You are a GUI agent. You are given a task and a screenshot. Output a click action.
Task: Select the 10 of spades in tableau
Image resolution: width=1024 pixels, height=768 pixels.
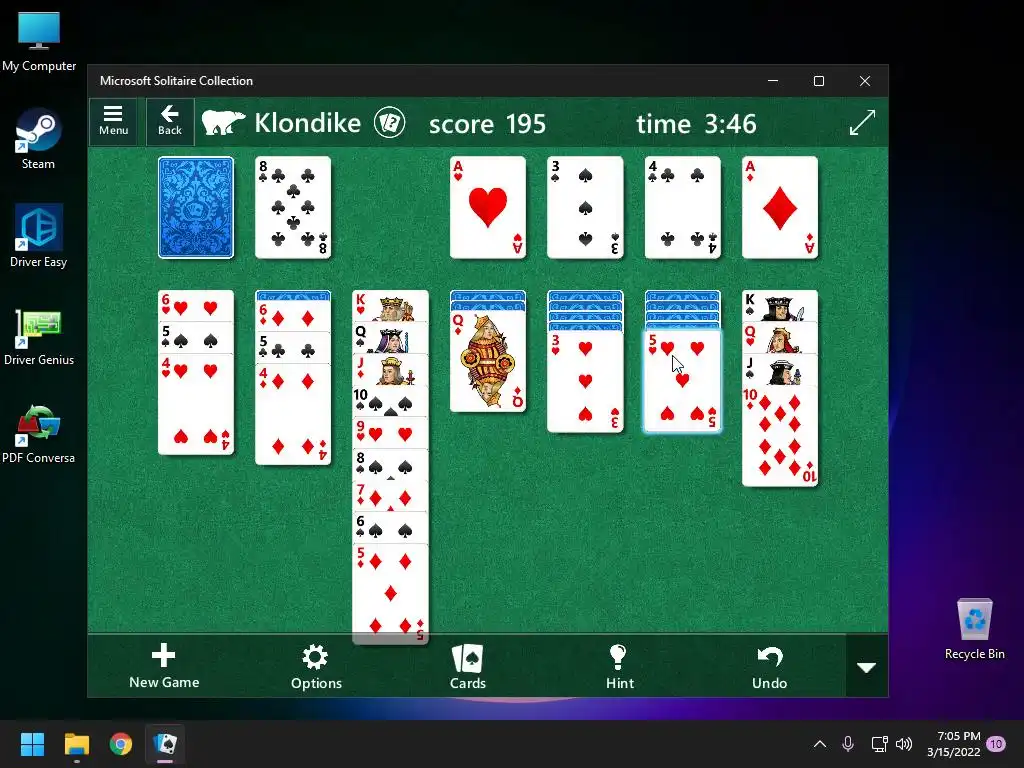pyautogui.click(x=391, y=402)
